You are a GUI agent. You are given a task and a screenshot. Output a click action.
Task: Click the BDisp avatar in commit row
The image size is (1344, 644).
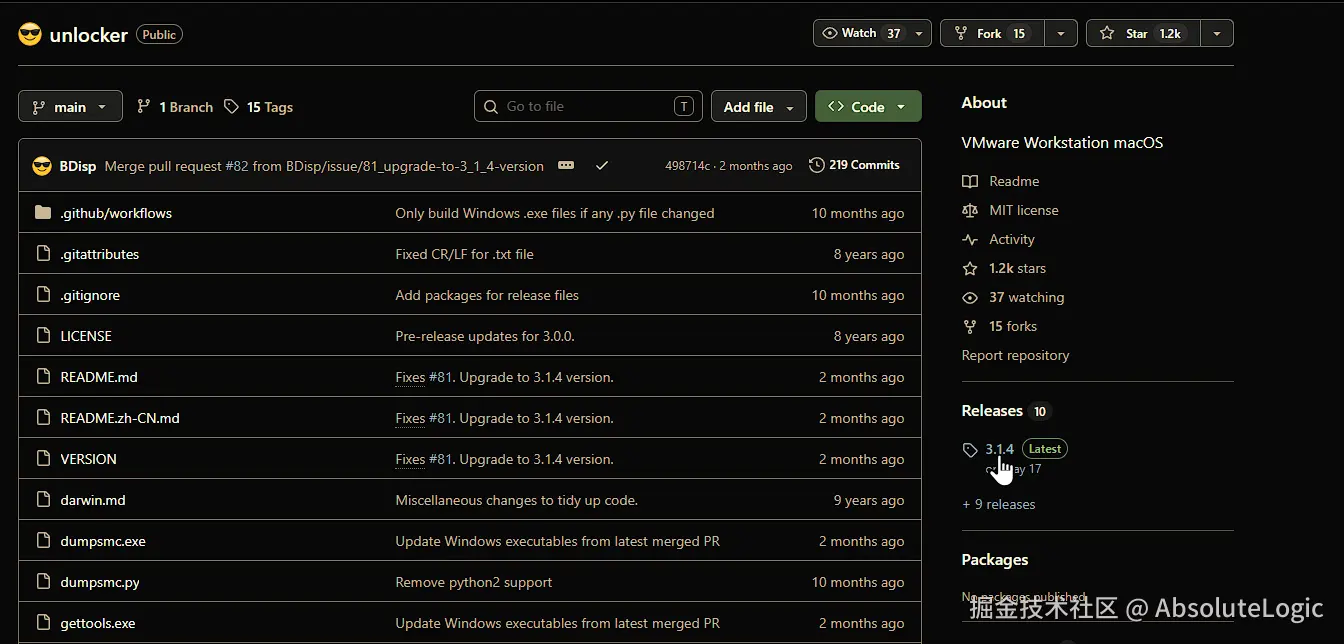[x=42, y=166]
